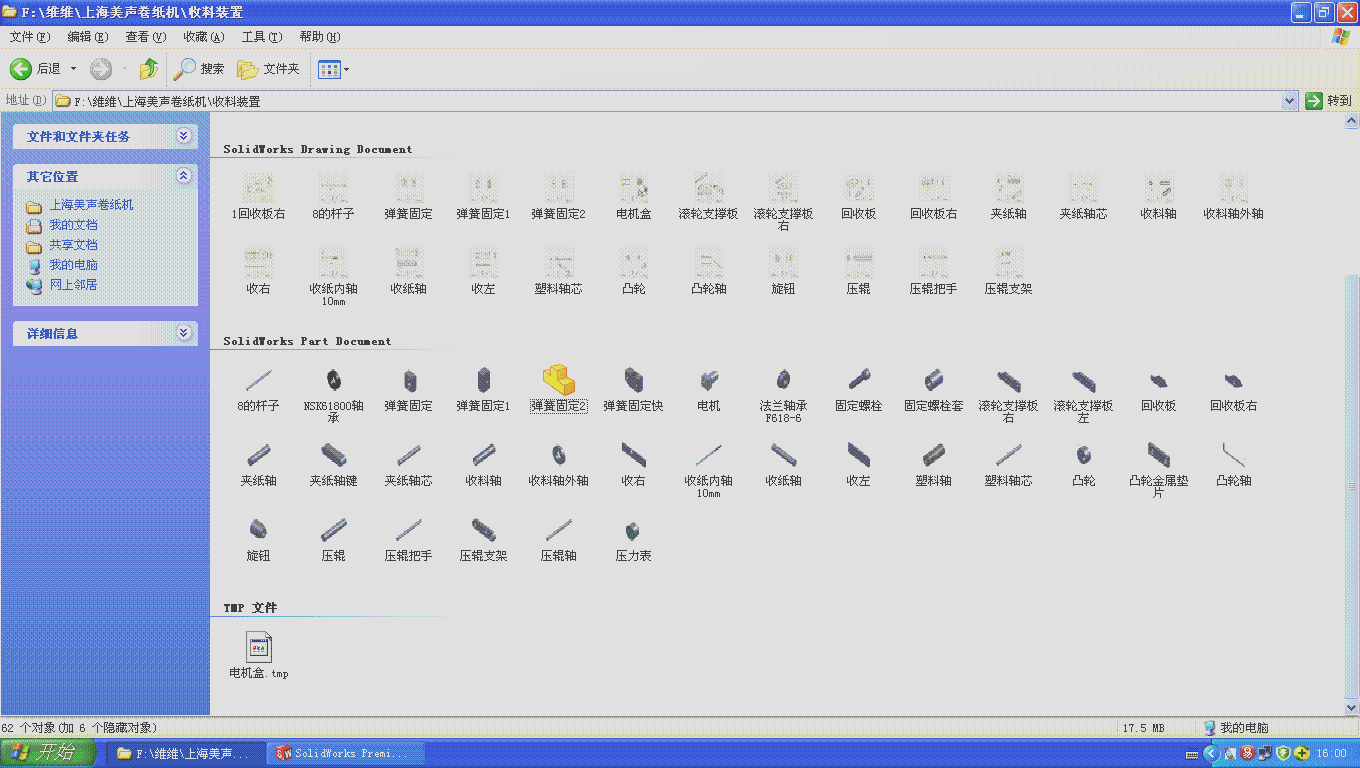1360x768 pixels.
Task: Open the 共享文档 link
Action: (x=74, y=245)
